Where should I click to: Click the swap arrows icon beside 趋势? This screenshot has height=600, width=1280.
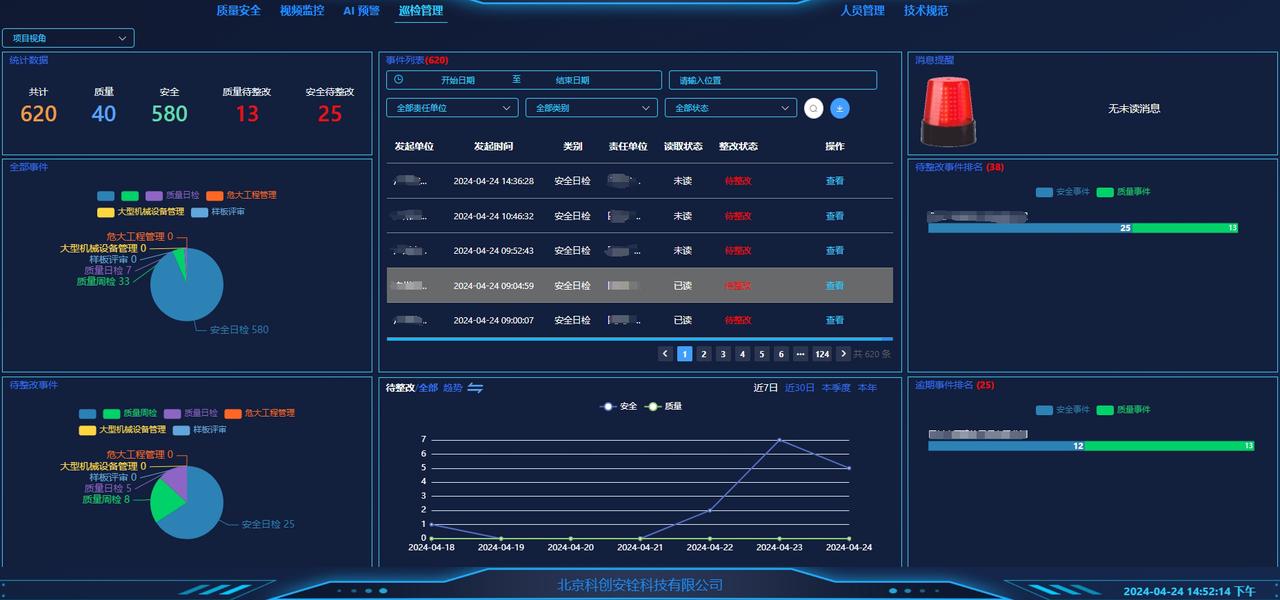point(475,388)
